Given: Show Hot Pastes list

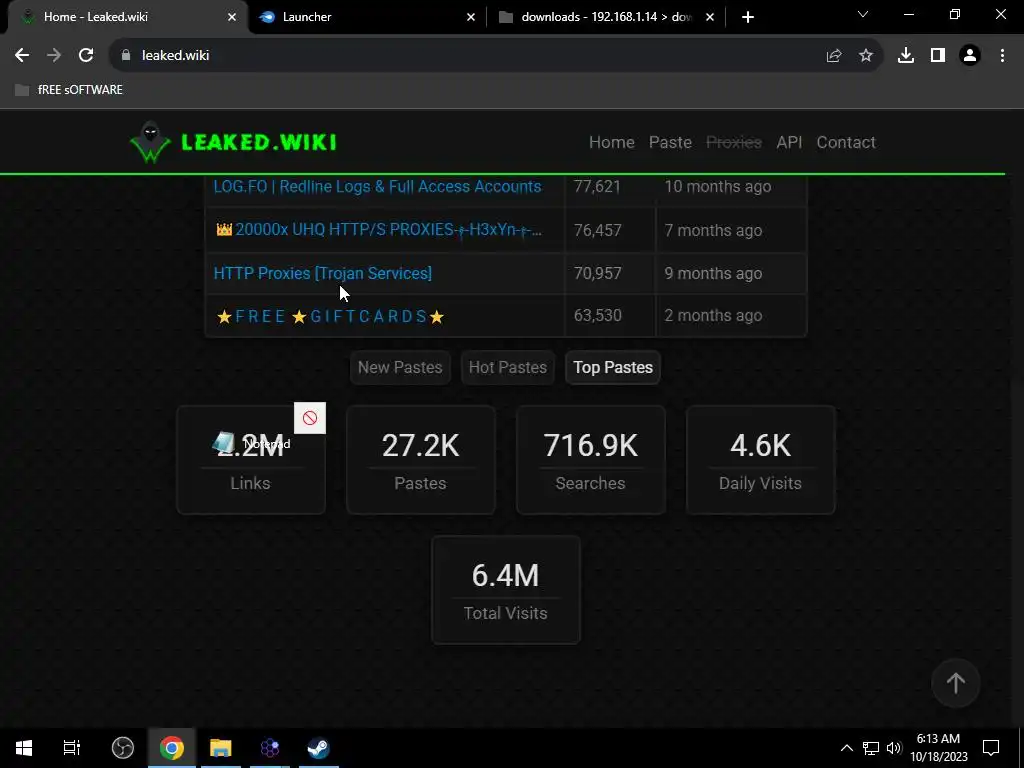Looking at the screenshot, I should pos(507,368).
